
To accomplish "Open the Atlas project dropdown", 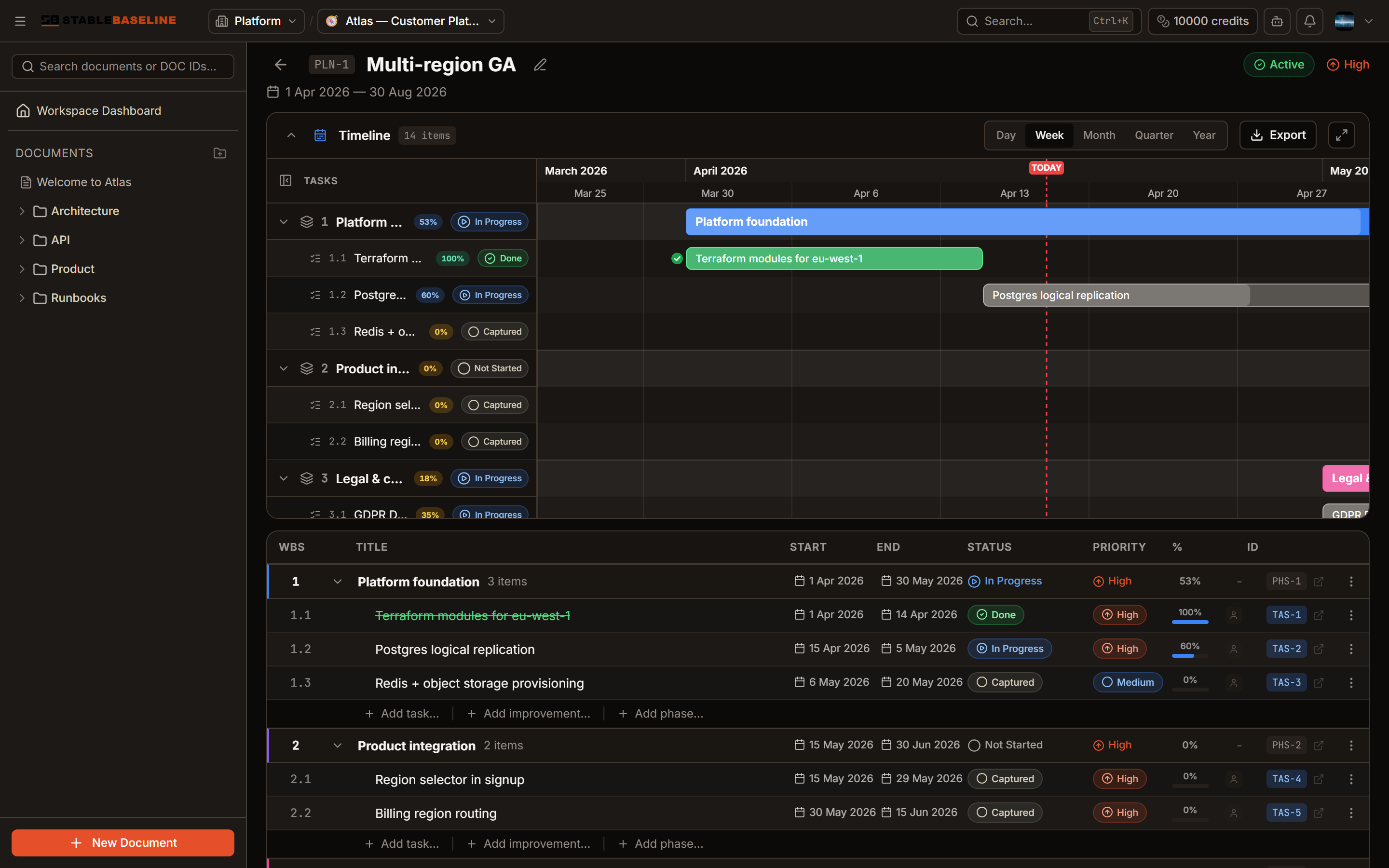I will tap(410, 21).
